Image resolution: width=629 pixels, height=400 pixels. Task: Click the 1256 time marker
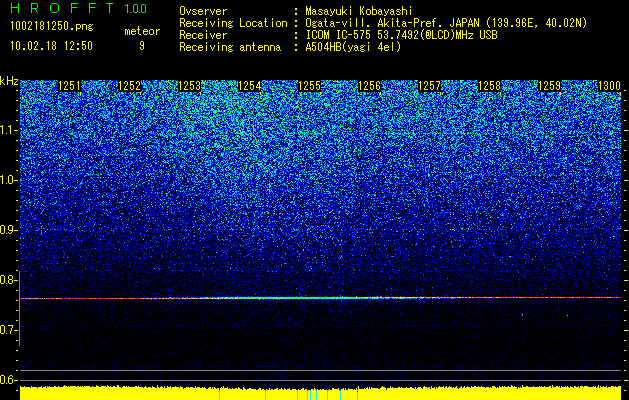click(369, 86)
